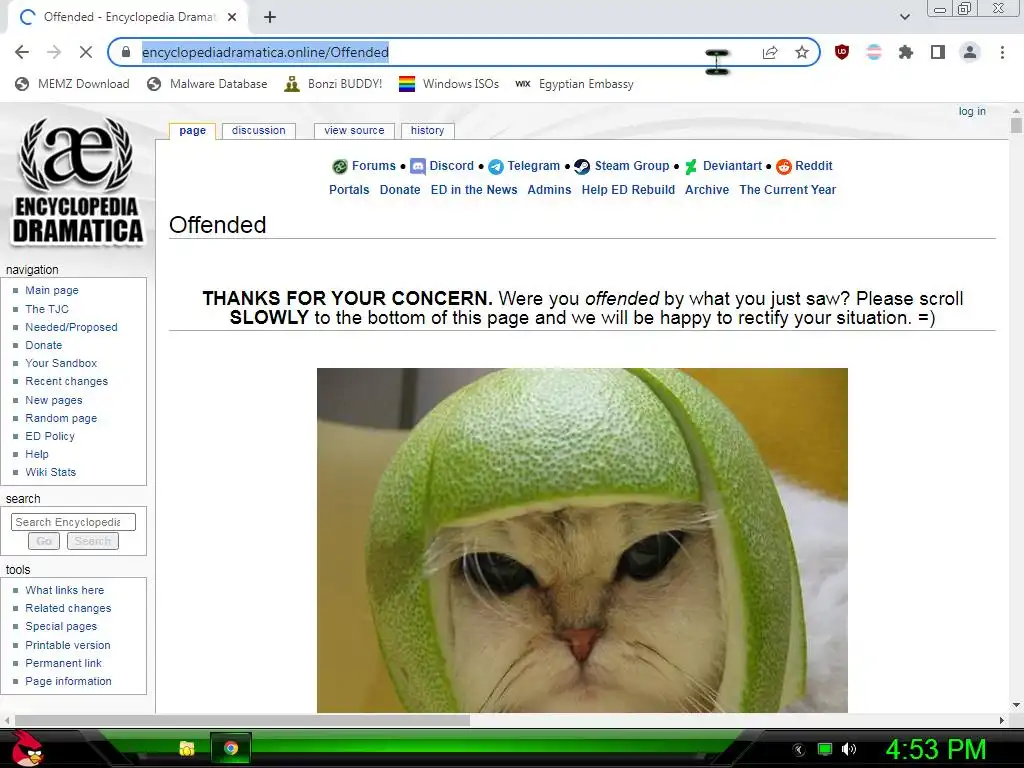Click the horizontal scrollbar thumb
The image size is (1024, 768).
point(242,720)
